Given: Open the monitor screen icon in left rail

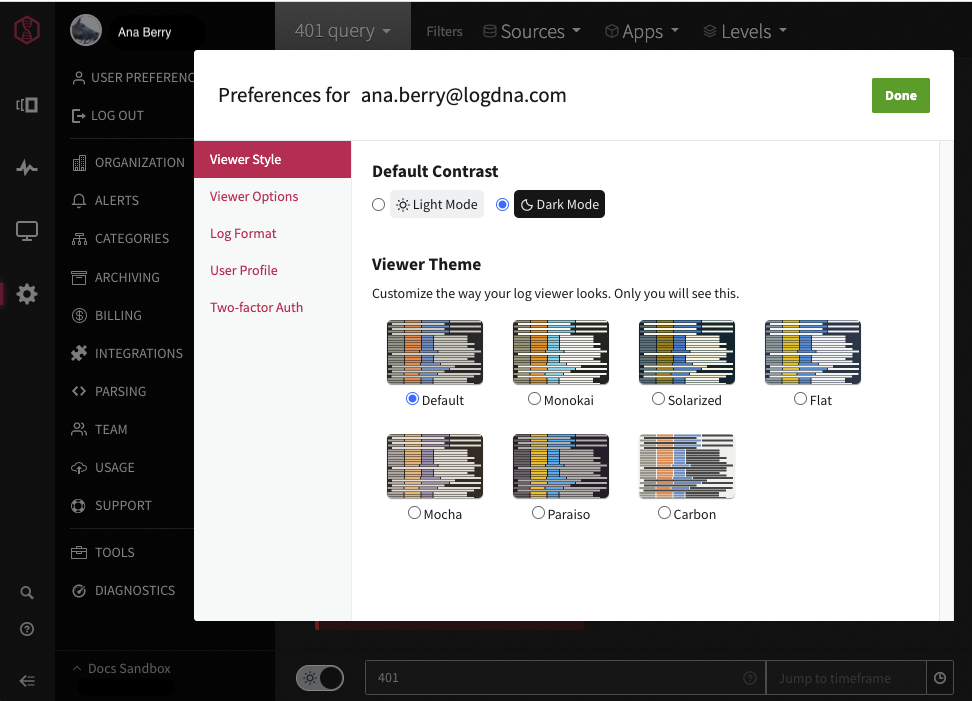Looking at the screenshot, I should click(x=27, y=231).
